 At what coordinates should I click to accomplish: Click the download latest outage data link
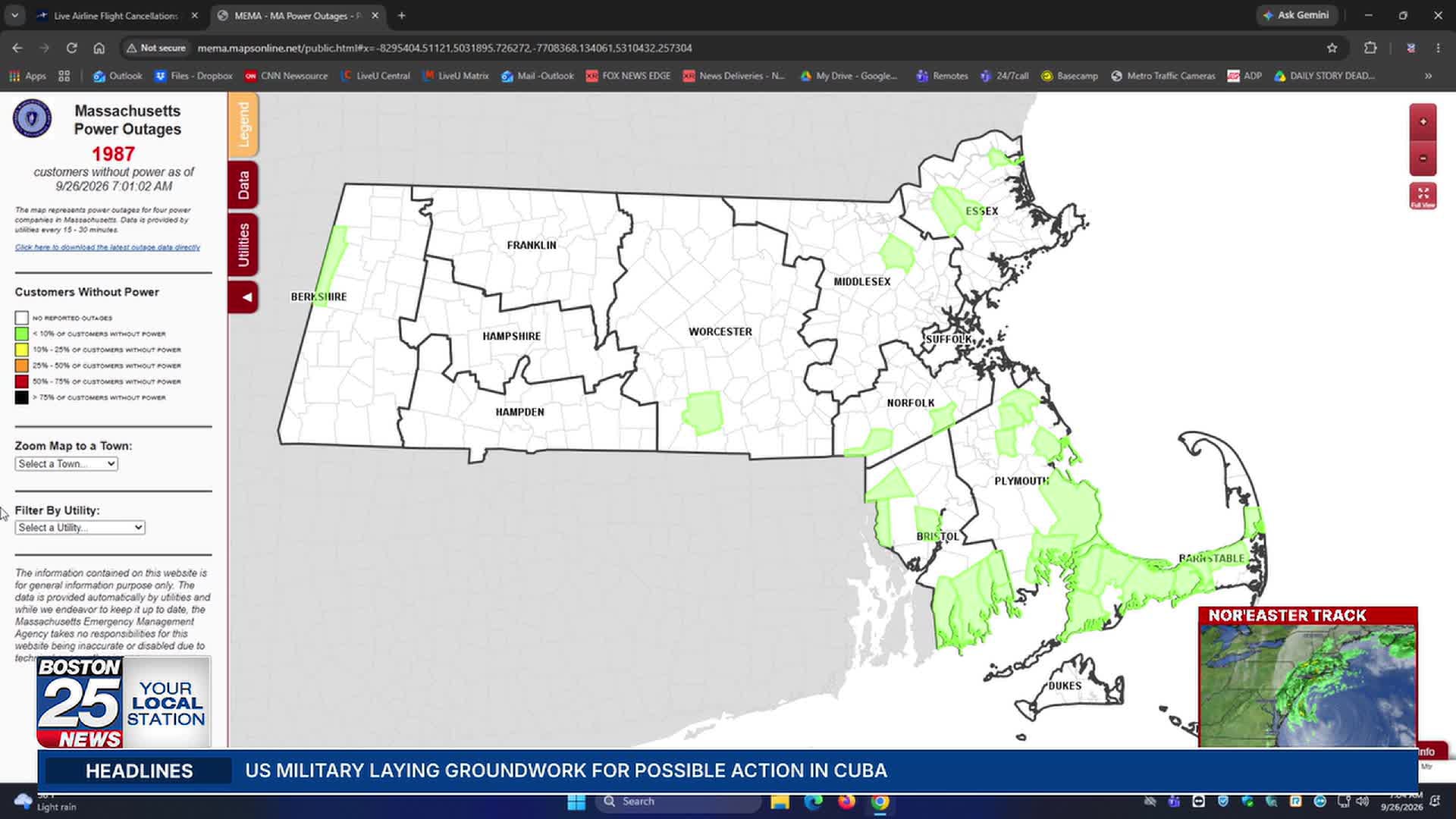[x=108, y=247]
